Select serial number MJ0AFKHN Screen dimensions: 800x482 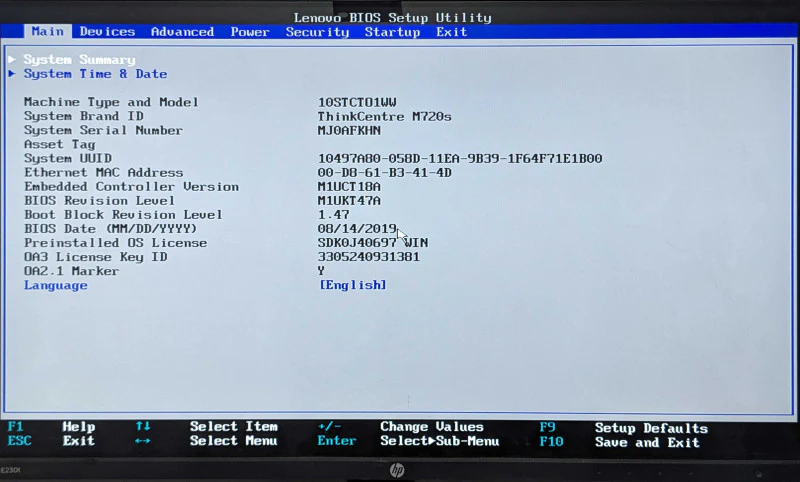pos(349,131)
